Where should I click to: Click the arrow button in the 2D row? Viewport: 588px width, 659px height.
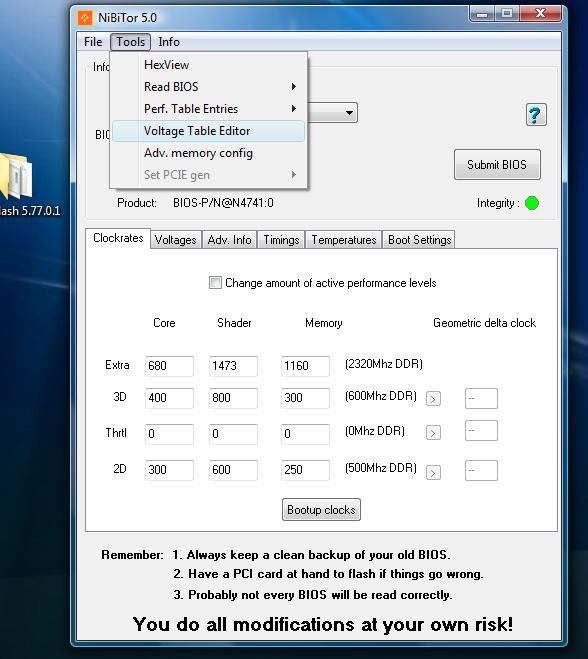pyautogui.click(x=433, y=472)
